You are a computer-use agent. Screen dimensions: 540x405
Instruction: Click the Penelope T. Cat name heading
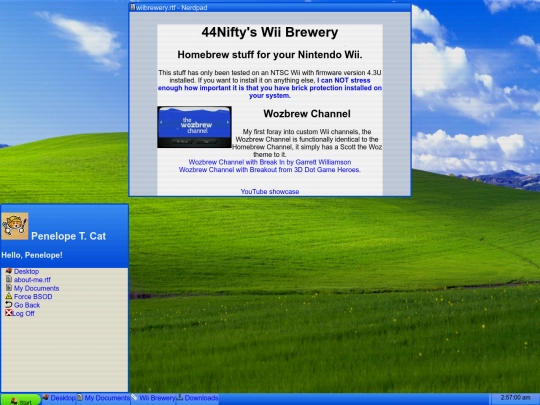(69, 236)
